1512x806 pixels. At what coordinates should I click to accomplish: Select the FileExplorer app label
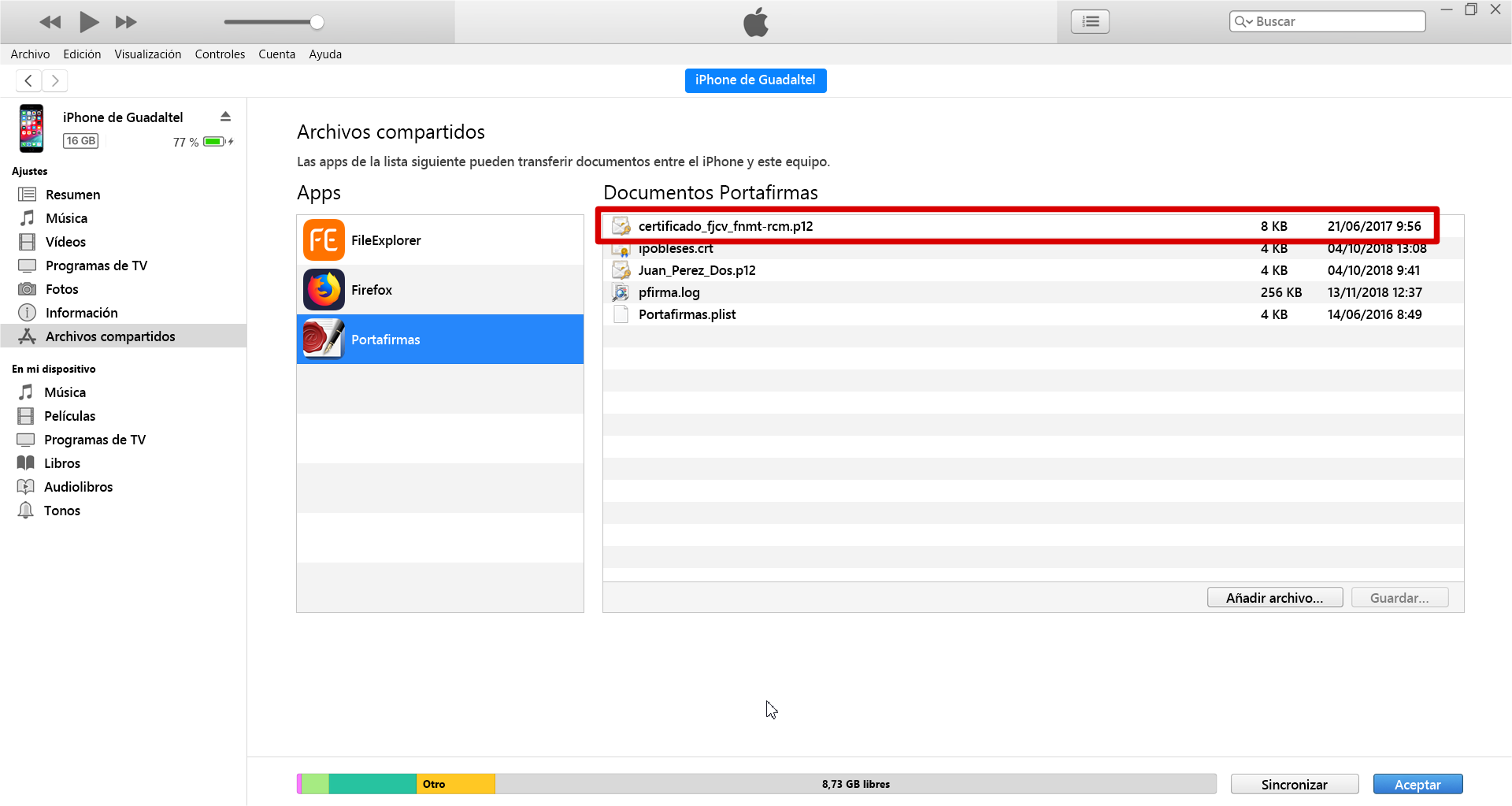point(386,240)
